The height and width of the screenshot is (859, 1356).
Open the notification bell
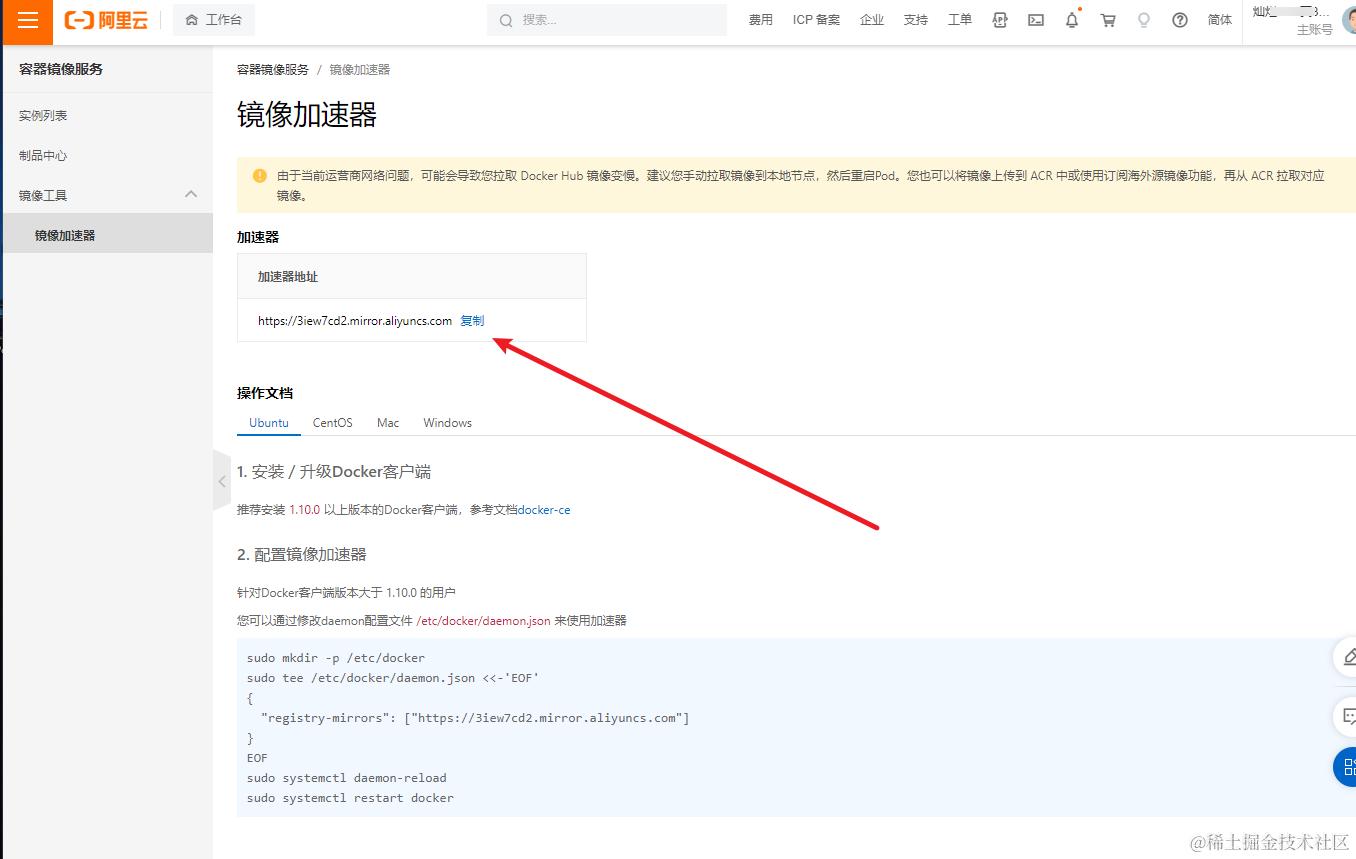1072,20
